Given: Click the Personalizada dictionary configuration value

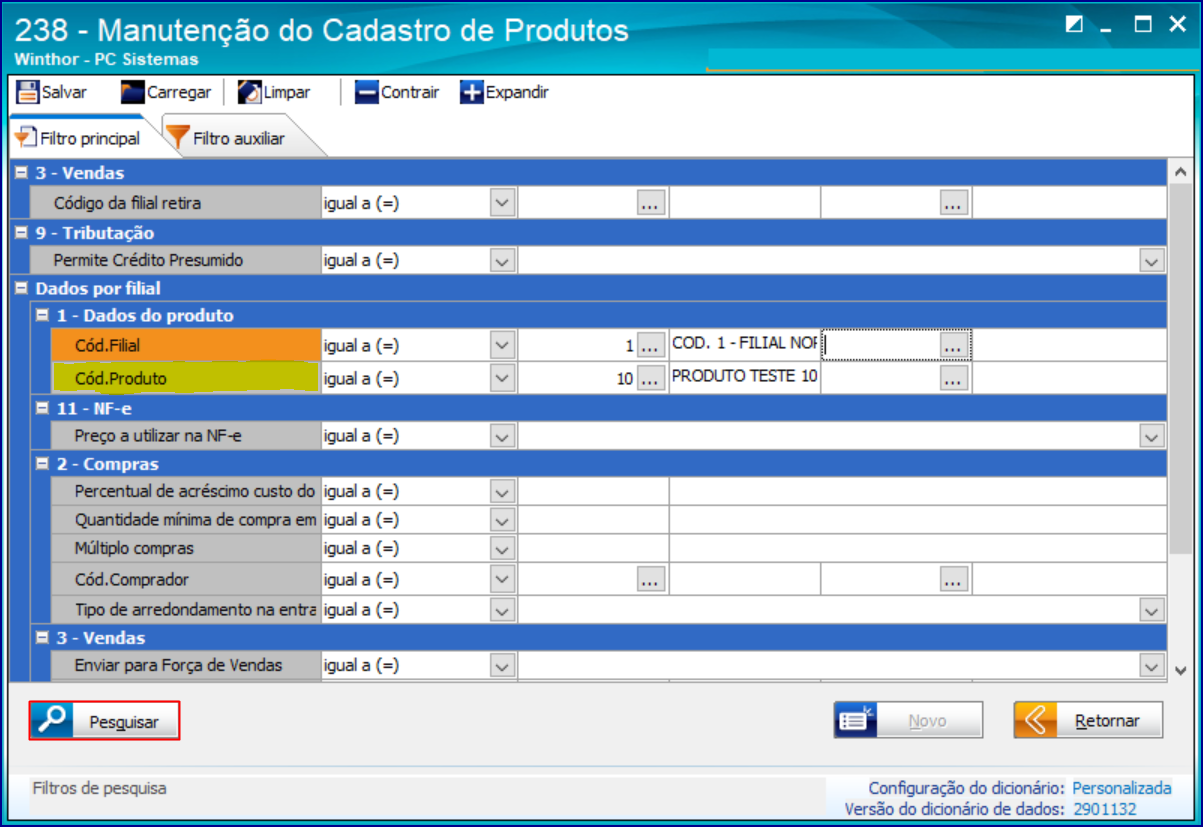Looking at the screenshot, I should 1121,788.
